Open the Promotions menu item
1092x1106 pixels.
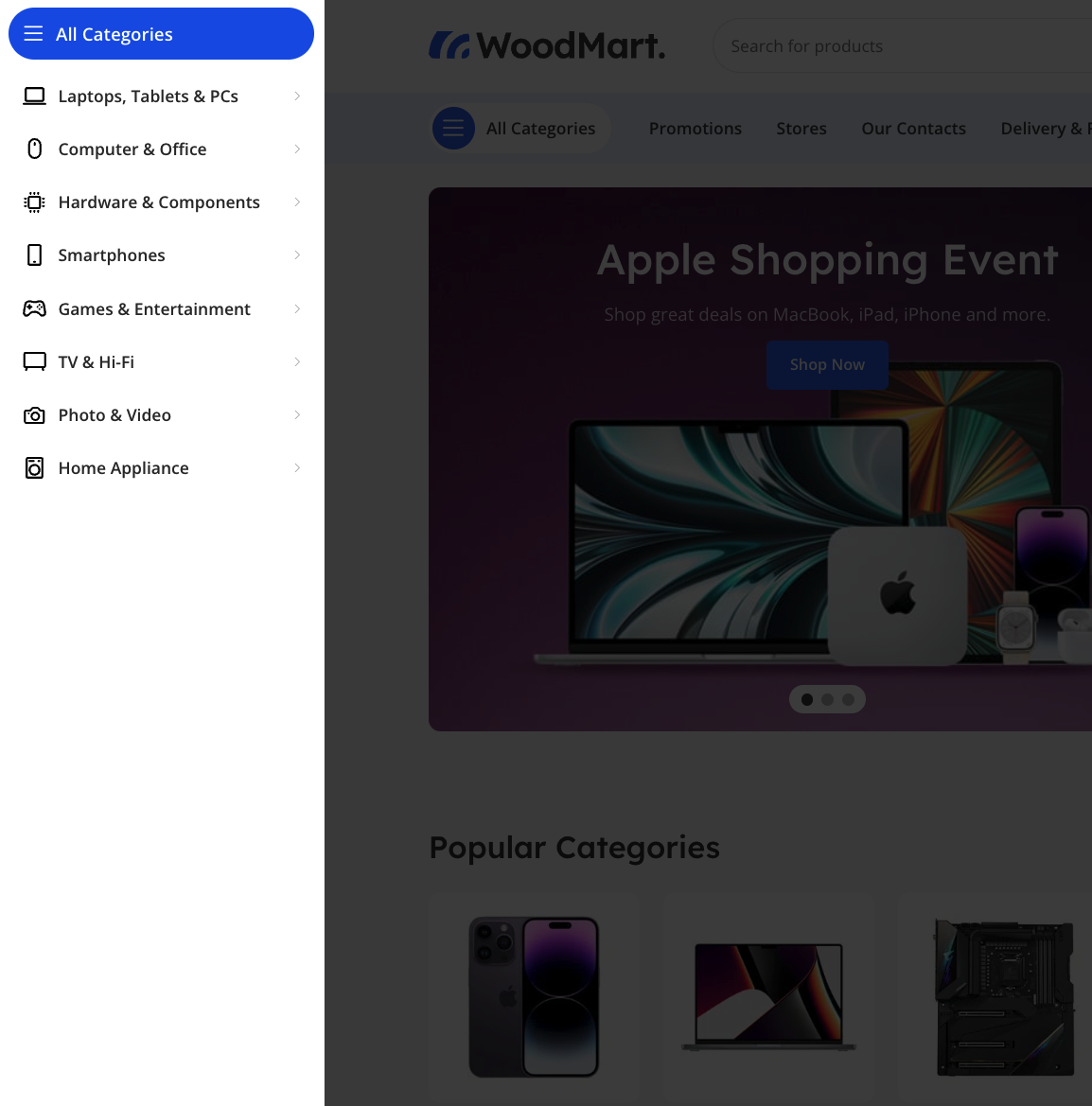click(695, 129)
